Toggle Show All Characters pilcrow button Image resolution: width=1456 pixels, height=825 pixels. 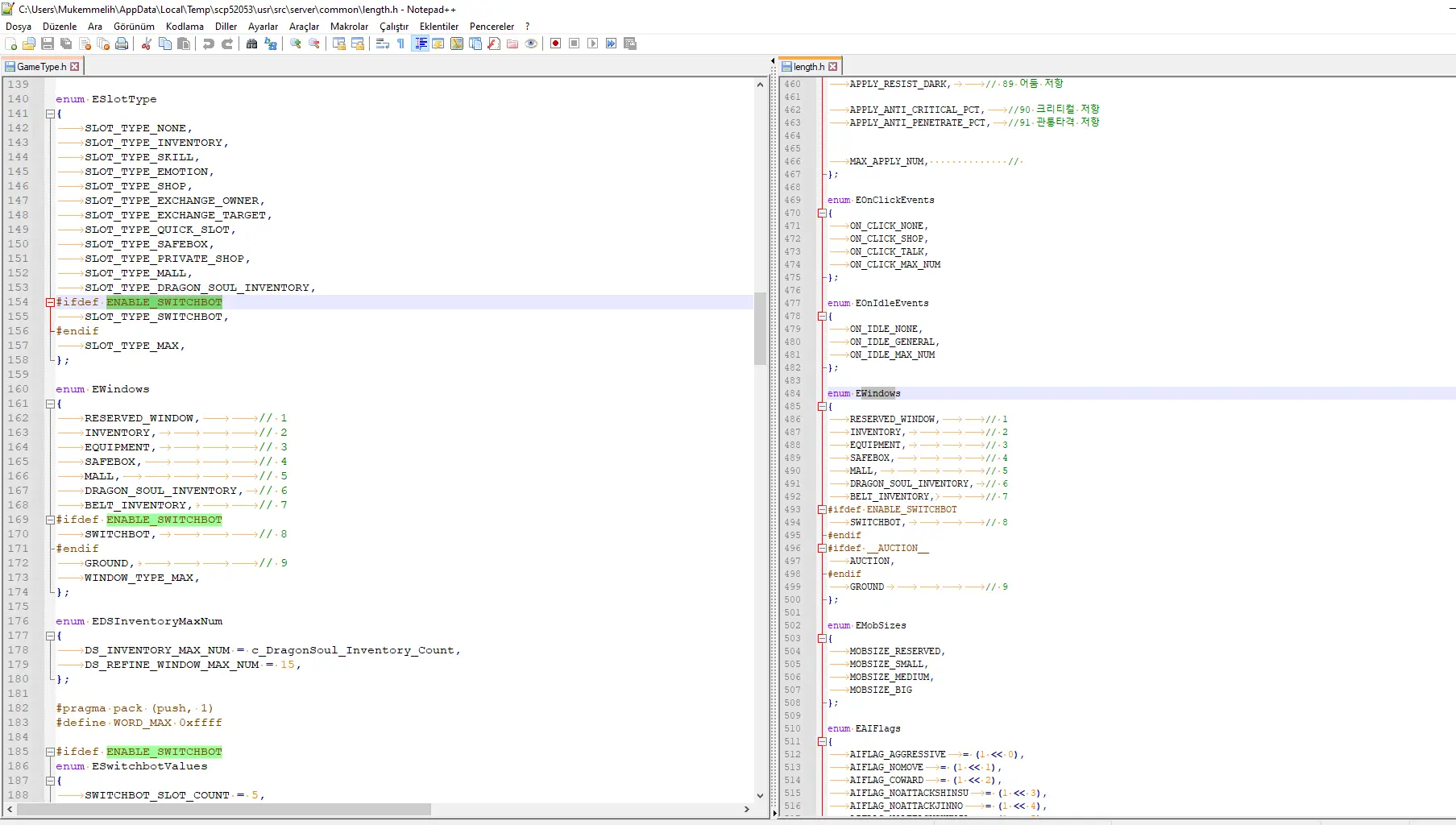pyautogui.click(x=401, y=44)
